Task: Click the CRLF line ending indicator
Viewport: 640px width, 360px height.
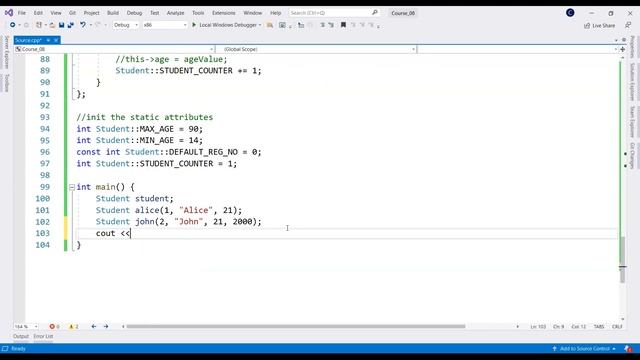Action: pyautogui.click(x=617, y=326)
